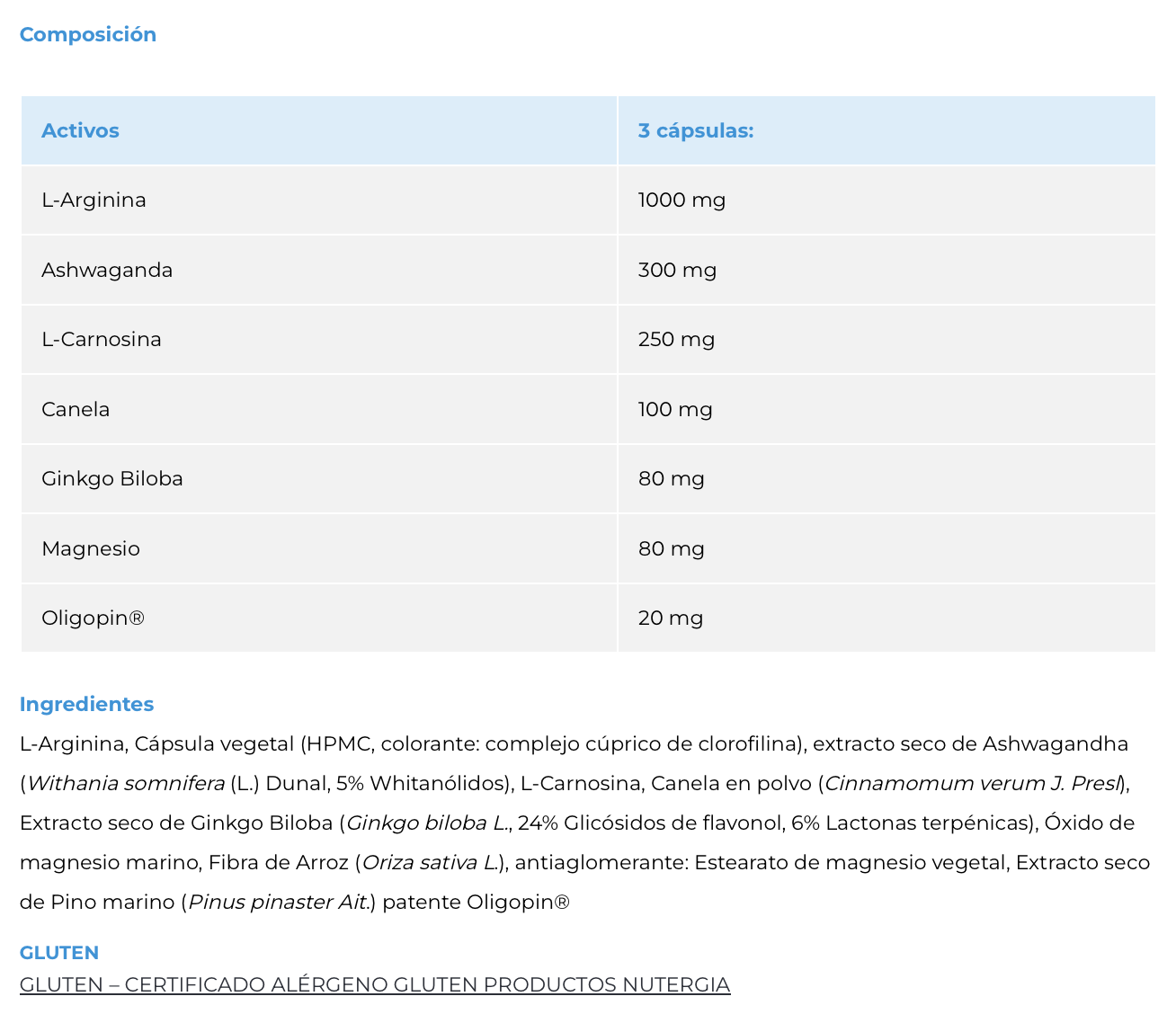Select the Activos column header
The height and width of the screenshot is (1032, 1176).
319,130
